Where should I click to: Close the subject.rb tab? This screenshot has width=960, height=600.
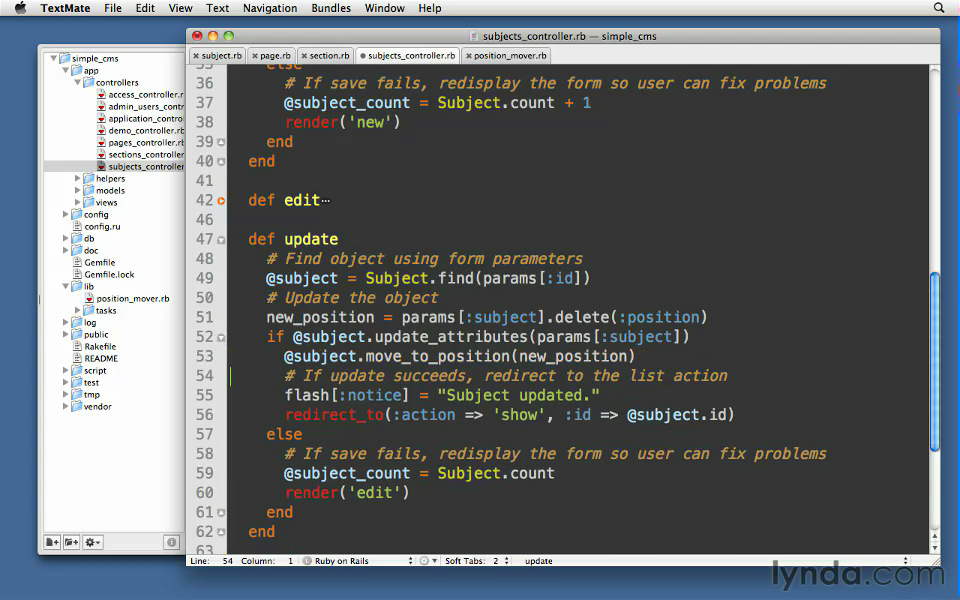[196, 56]
